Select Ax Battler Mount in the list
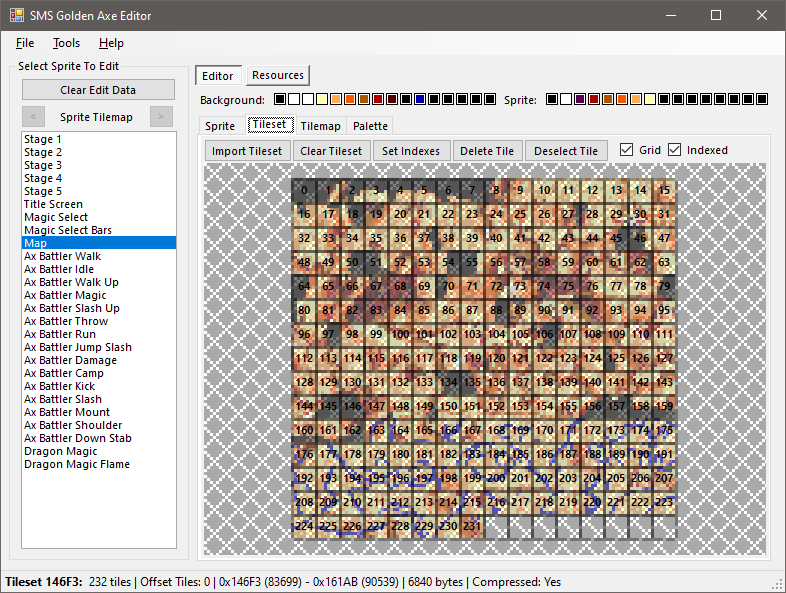This screenshot has width=786, height=593. (x=99, y=413)
